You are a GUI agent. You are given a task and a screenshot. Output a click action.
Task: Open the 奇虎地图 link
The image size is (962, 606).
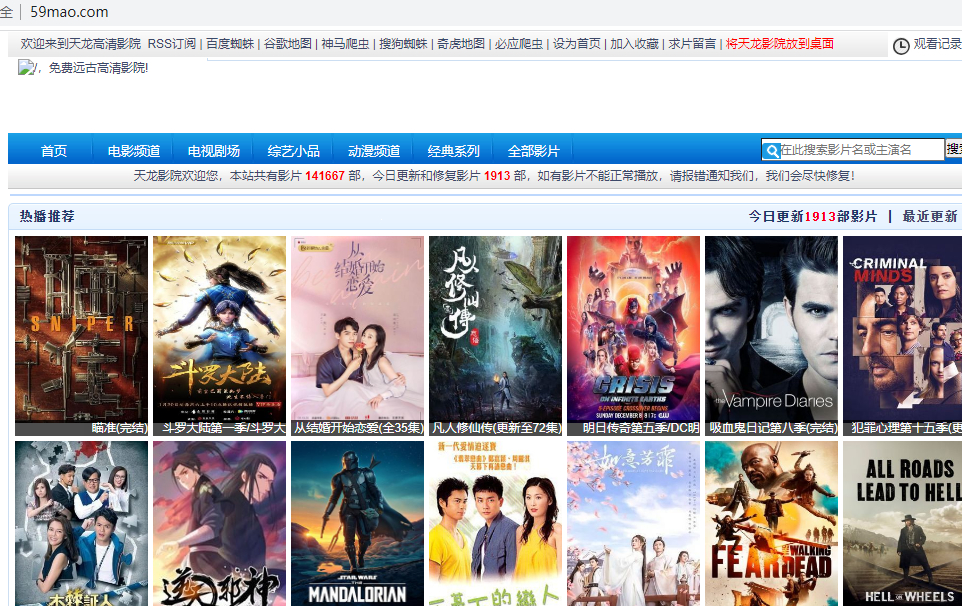tap(461, 44)
